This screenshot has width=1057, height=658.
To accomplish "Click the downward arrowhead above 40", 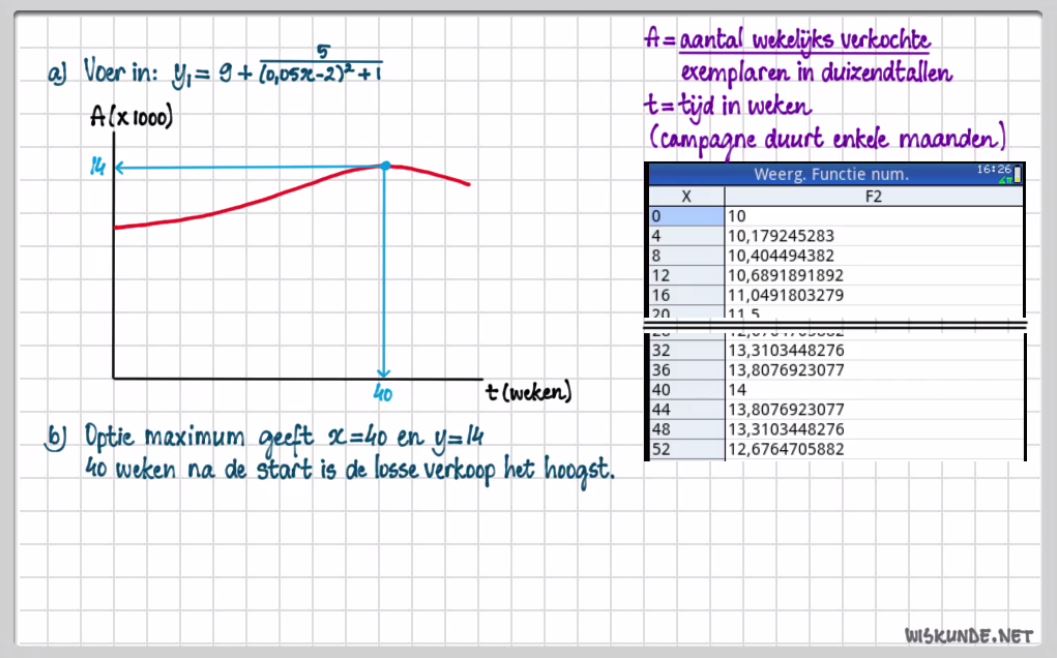I will pos(383,373).
